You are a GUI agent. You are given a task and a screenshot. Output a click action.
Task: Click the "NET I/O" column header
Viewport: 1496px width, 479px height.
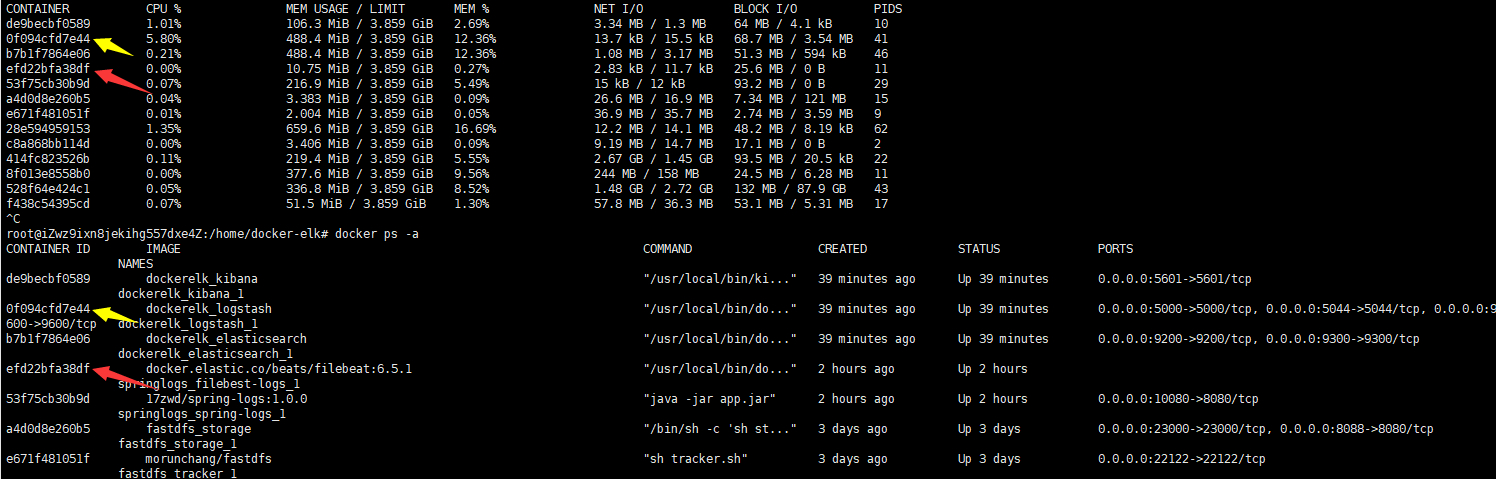pyautogui.click(x=618, y=8)
